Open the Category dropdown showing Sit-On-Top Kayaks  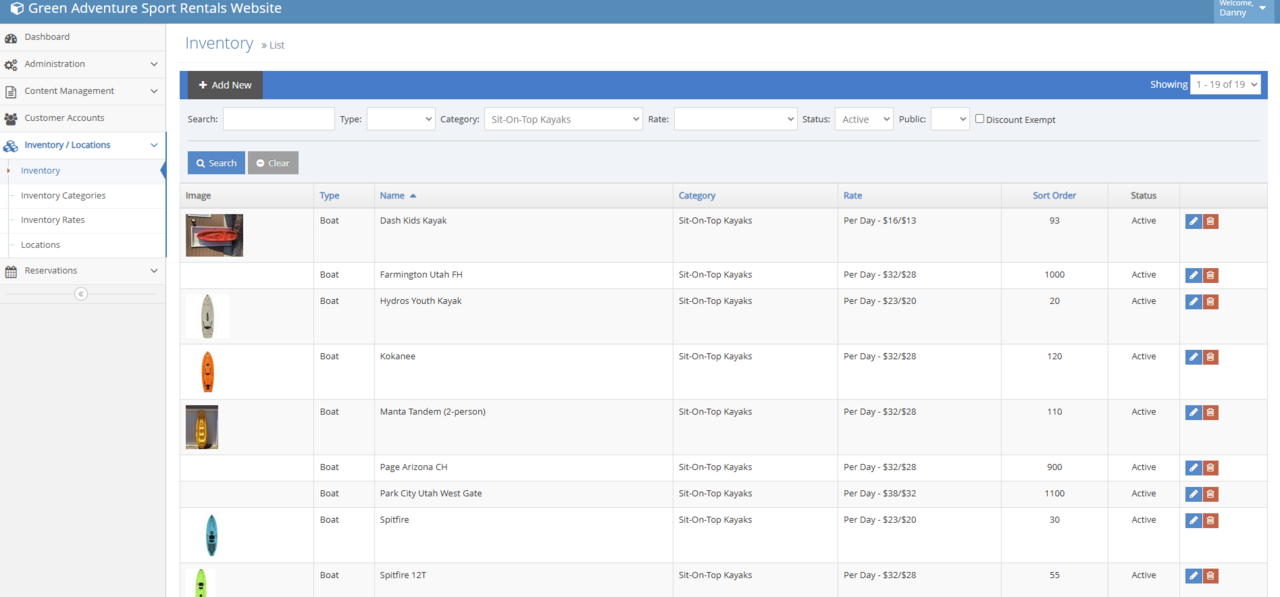point(563,119)
